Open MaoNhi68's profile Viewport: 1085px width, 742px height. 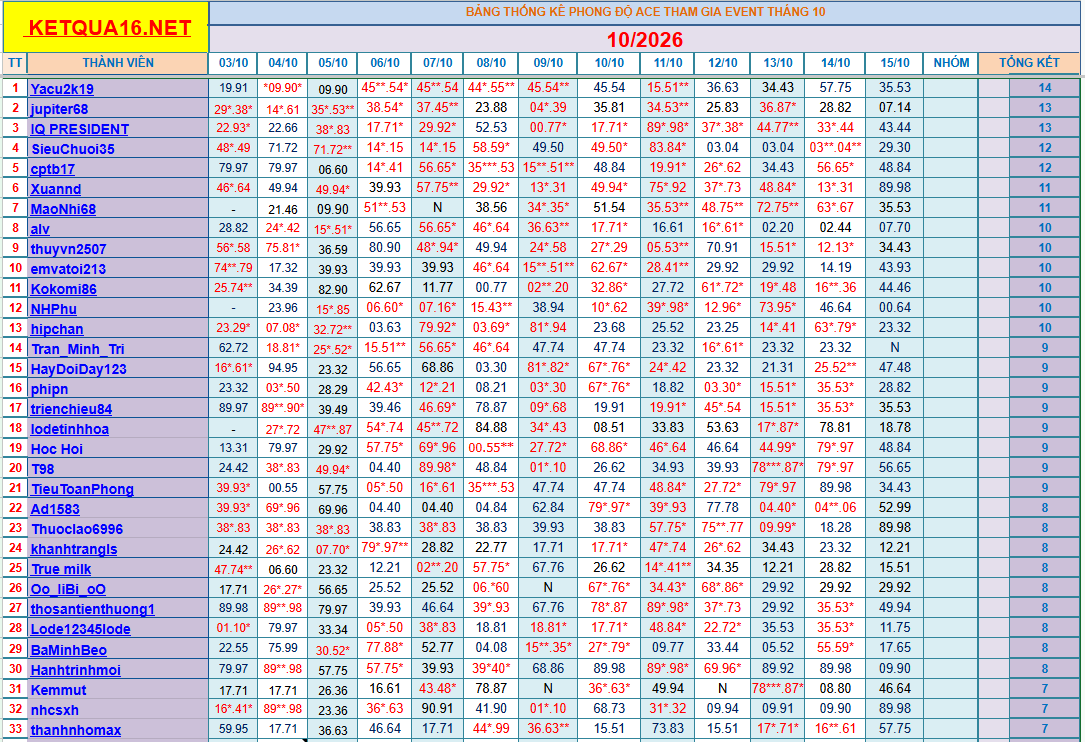(63, 209)
